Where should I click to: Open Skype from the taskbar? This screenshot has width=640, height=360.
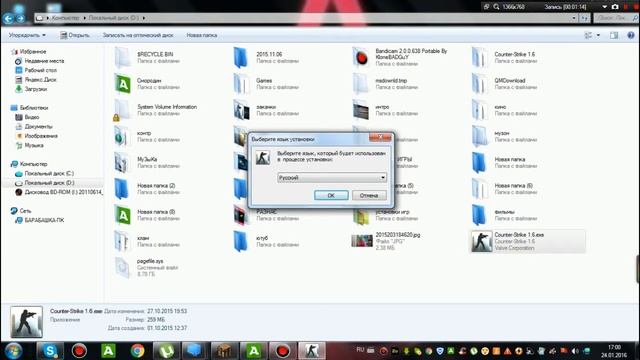50,351
